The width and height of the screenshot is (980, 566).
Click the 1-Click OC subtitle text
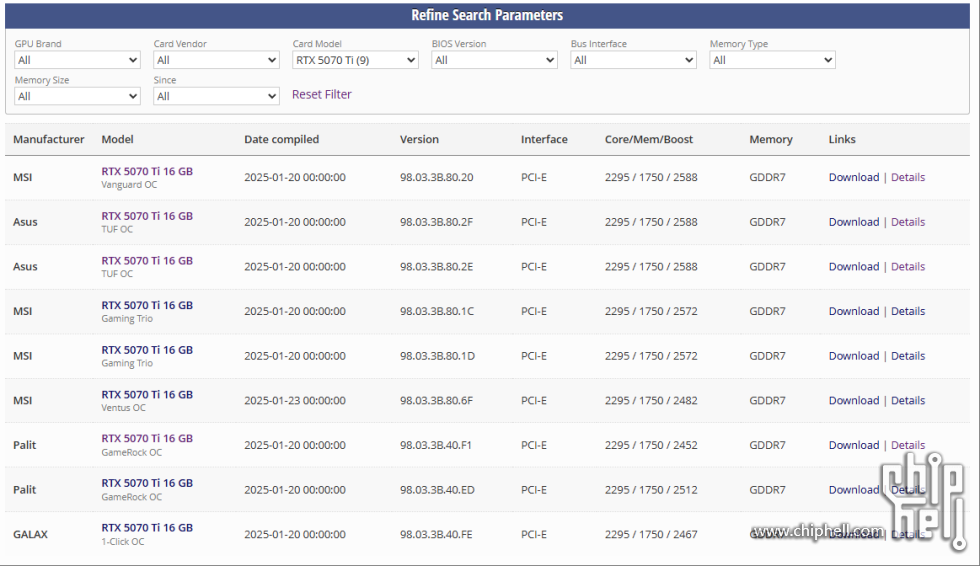[x=122, y=542]
